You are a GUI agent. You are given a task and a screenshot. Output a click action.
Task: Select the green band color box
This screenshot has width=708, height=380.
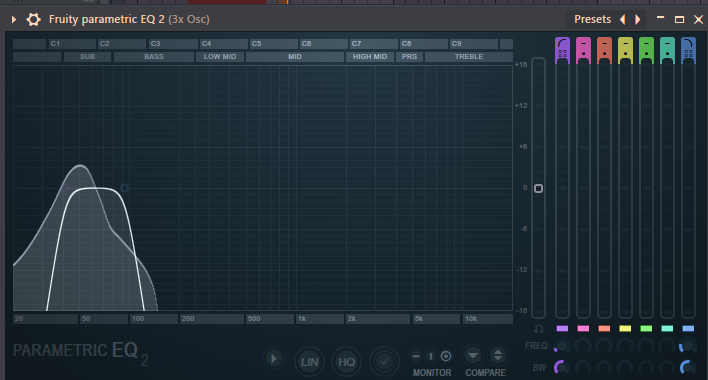(646, 329)
